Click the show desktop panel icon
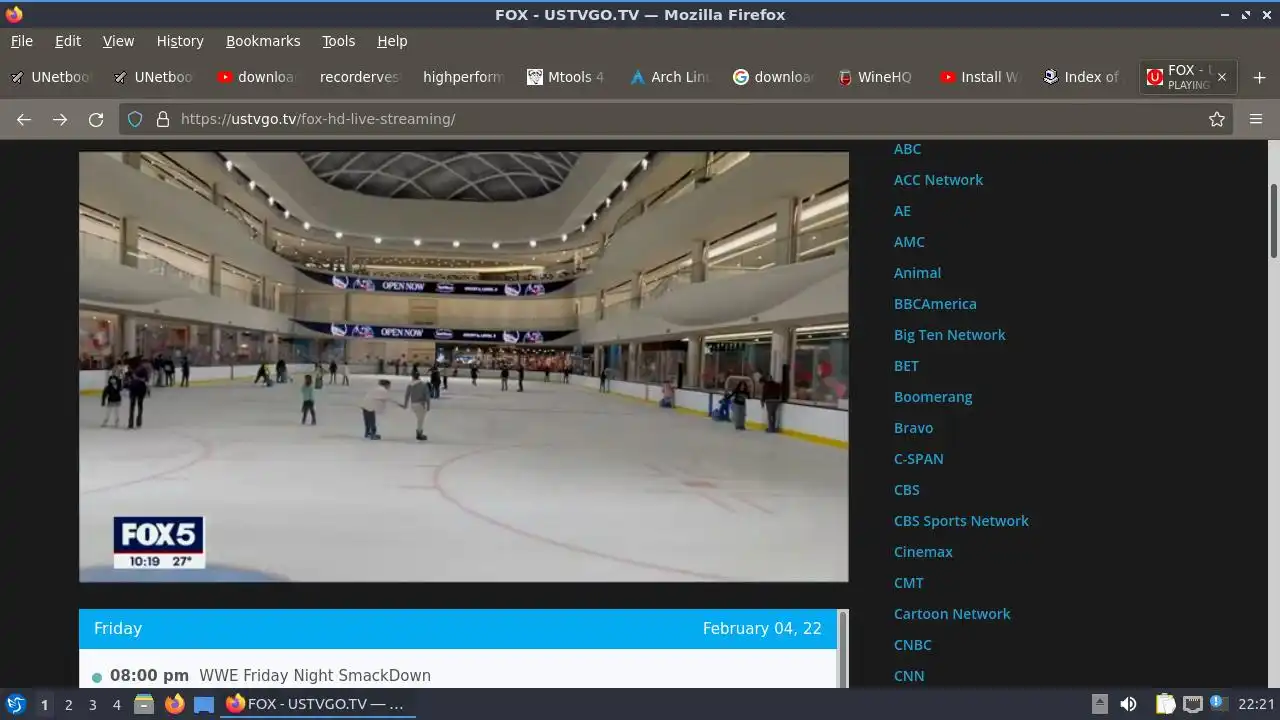Image resolution: width=1280 pixels, height=720 pixels. (x=204, y=704)
